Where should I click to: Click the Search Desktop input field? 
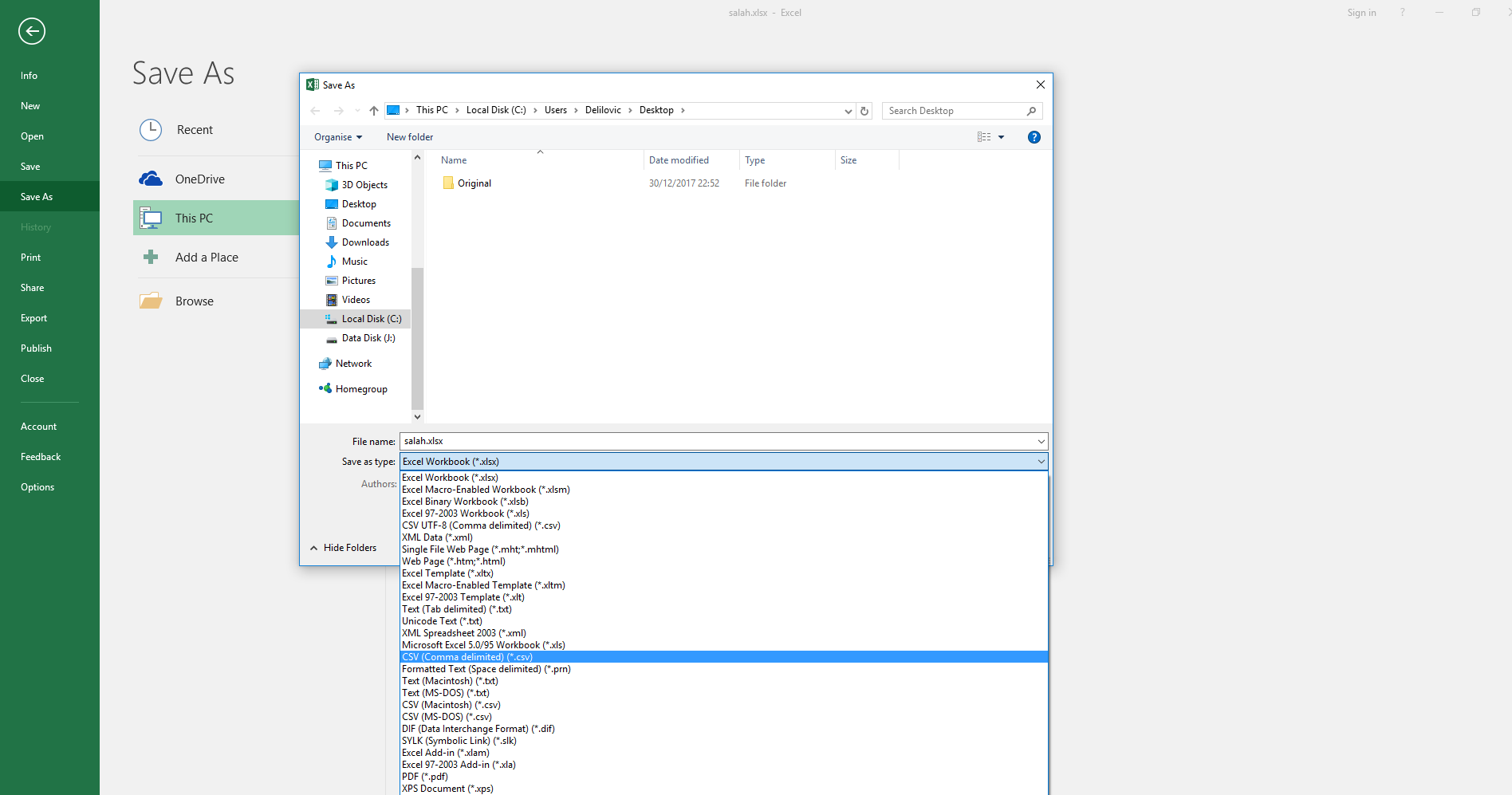point(955,111)
